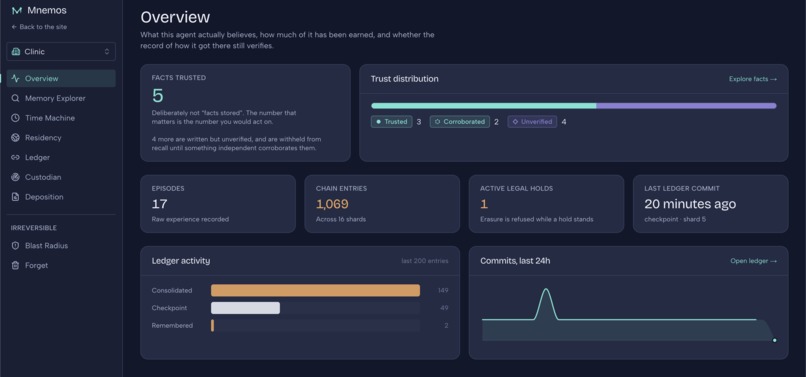Click the Corroborated legend chip

coord(460,122)
